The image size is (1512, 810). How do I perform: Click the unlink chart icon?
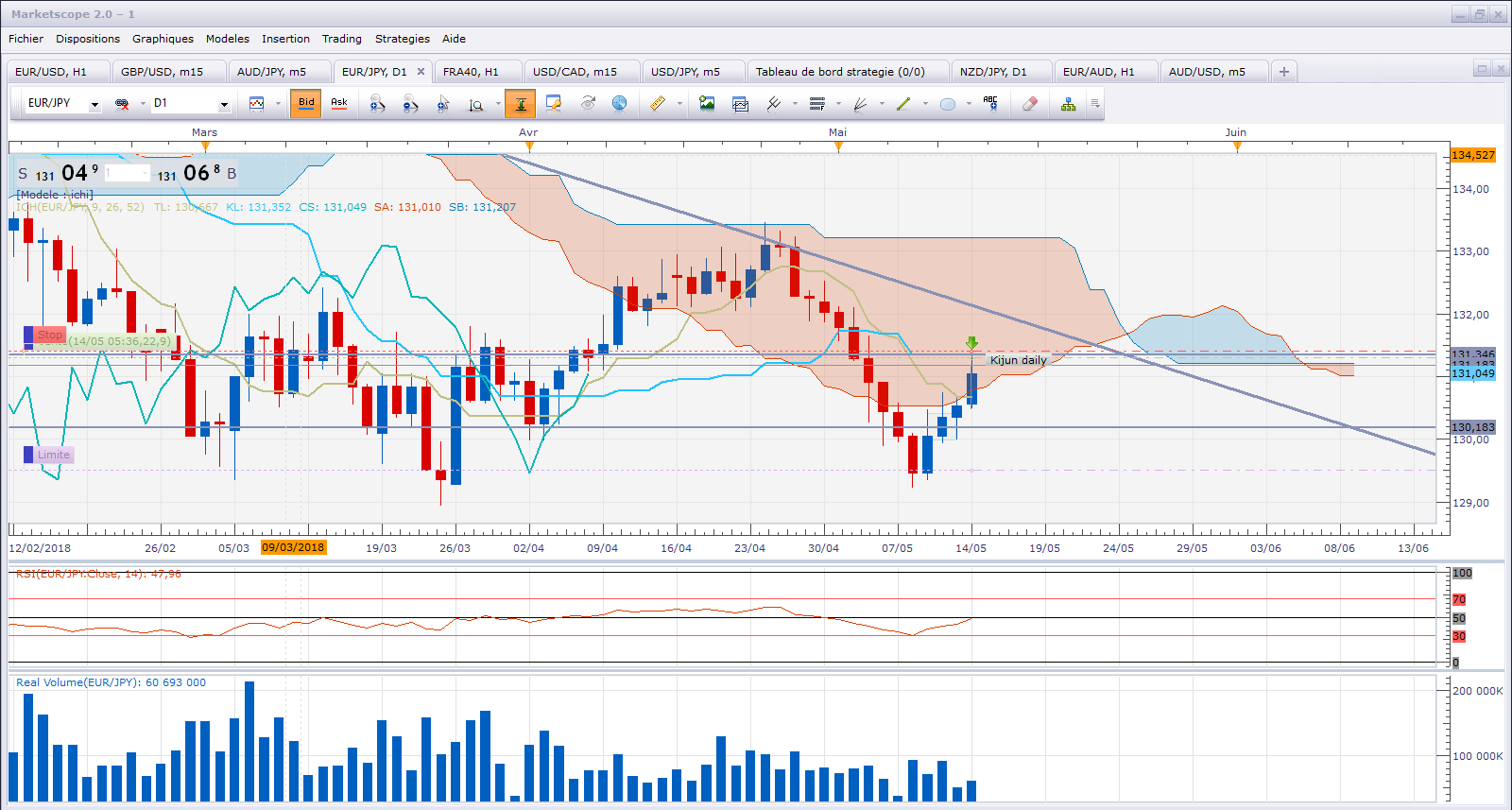tap(122, 104)
